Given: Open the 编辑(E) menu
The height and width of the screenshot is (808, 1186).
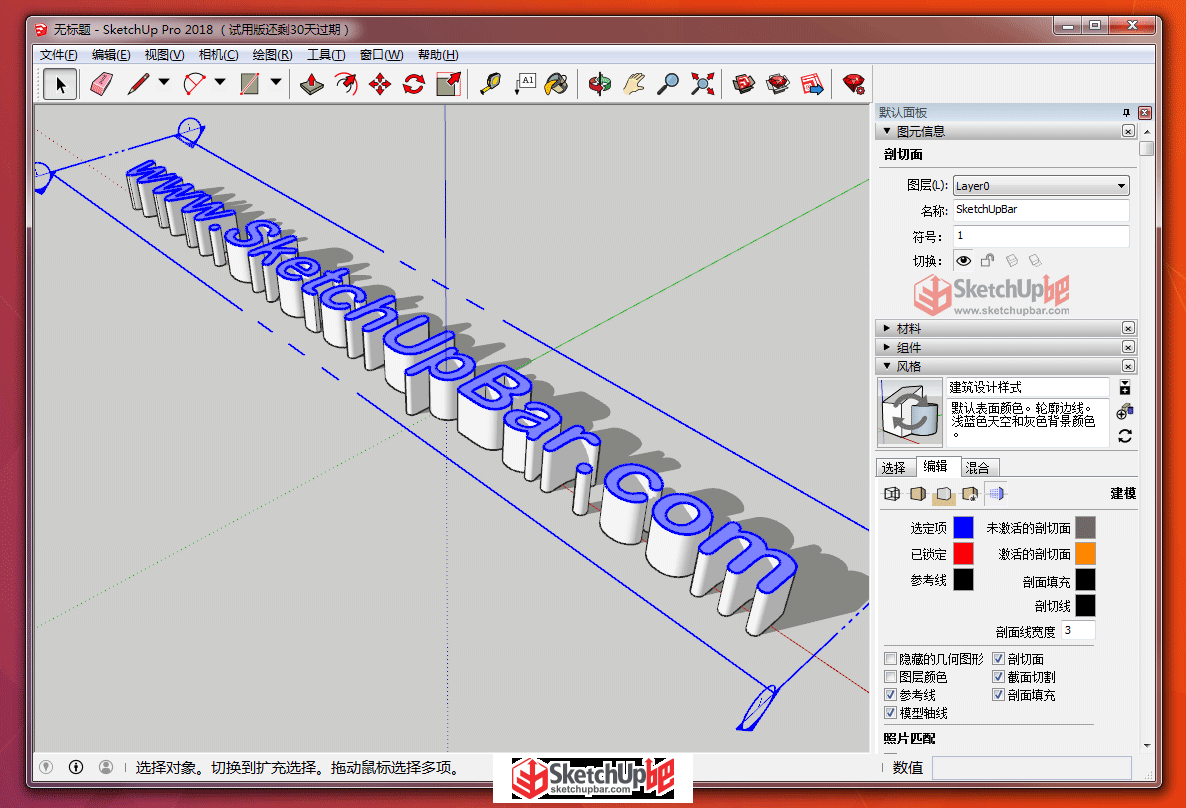Looking at the screenshot, I should [110, 55].
